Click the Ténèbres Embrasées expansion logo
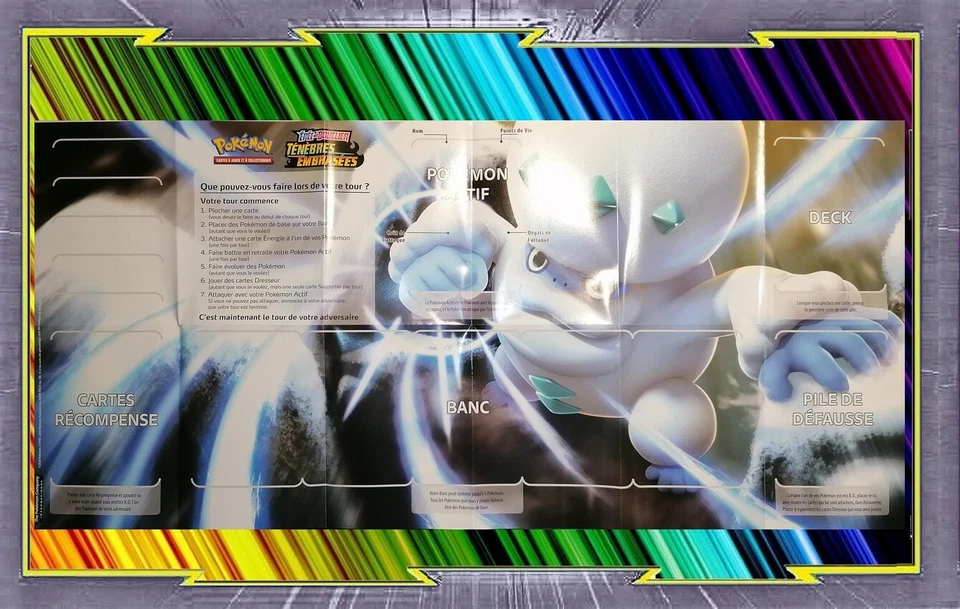Viewport: 960px width, 609px height. point(324,149)
